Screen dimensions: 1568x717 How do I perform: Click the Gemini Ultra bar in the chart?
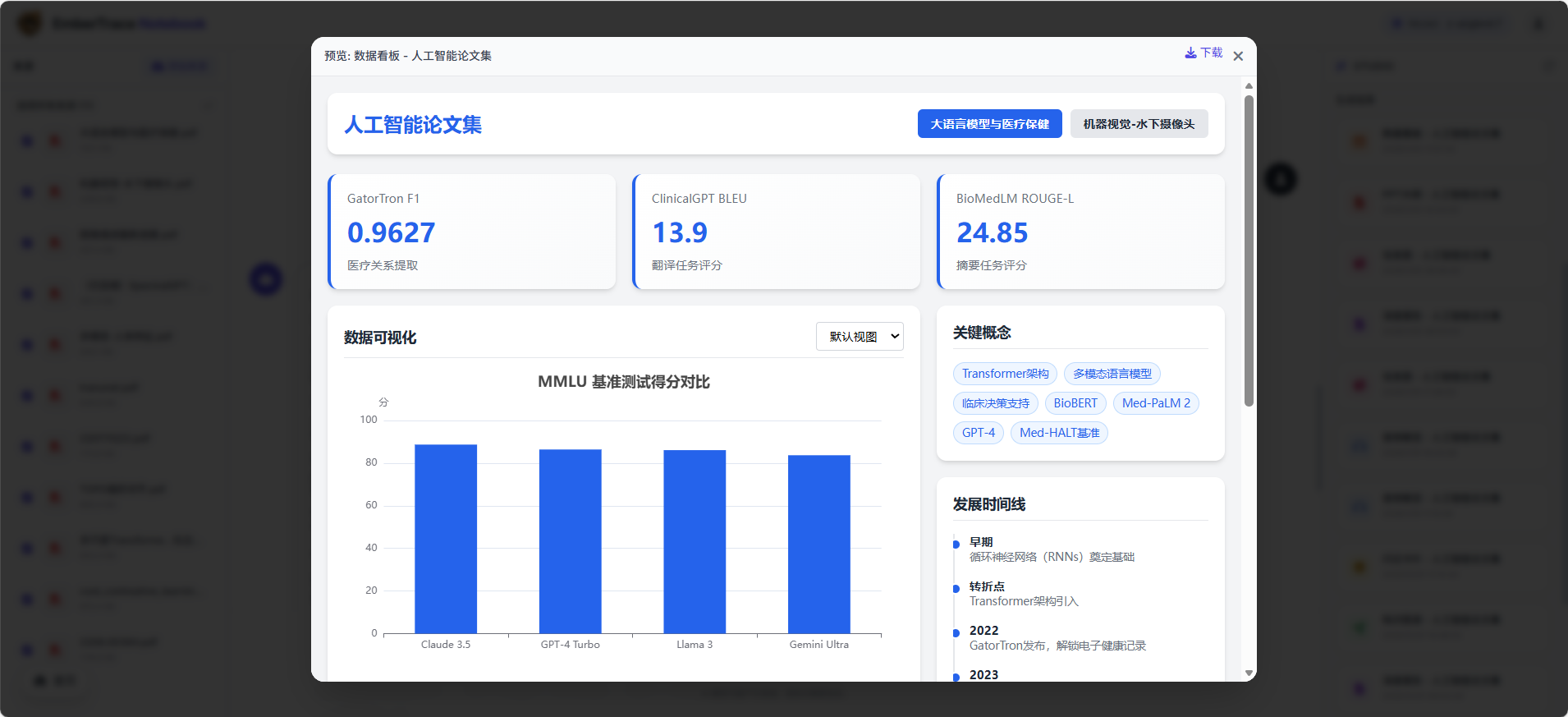819,545
